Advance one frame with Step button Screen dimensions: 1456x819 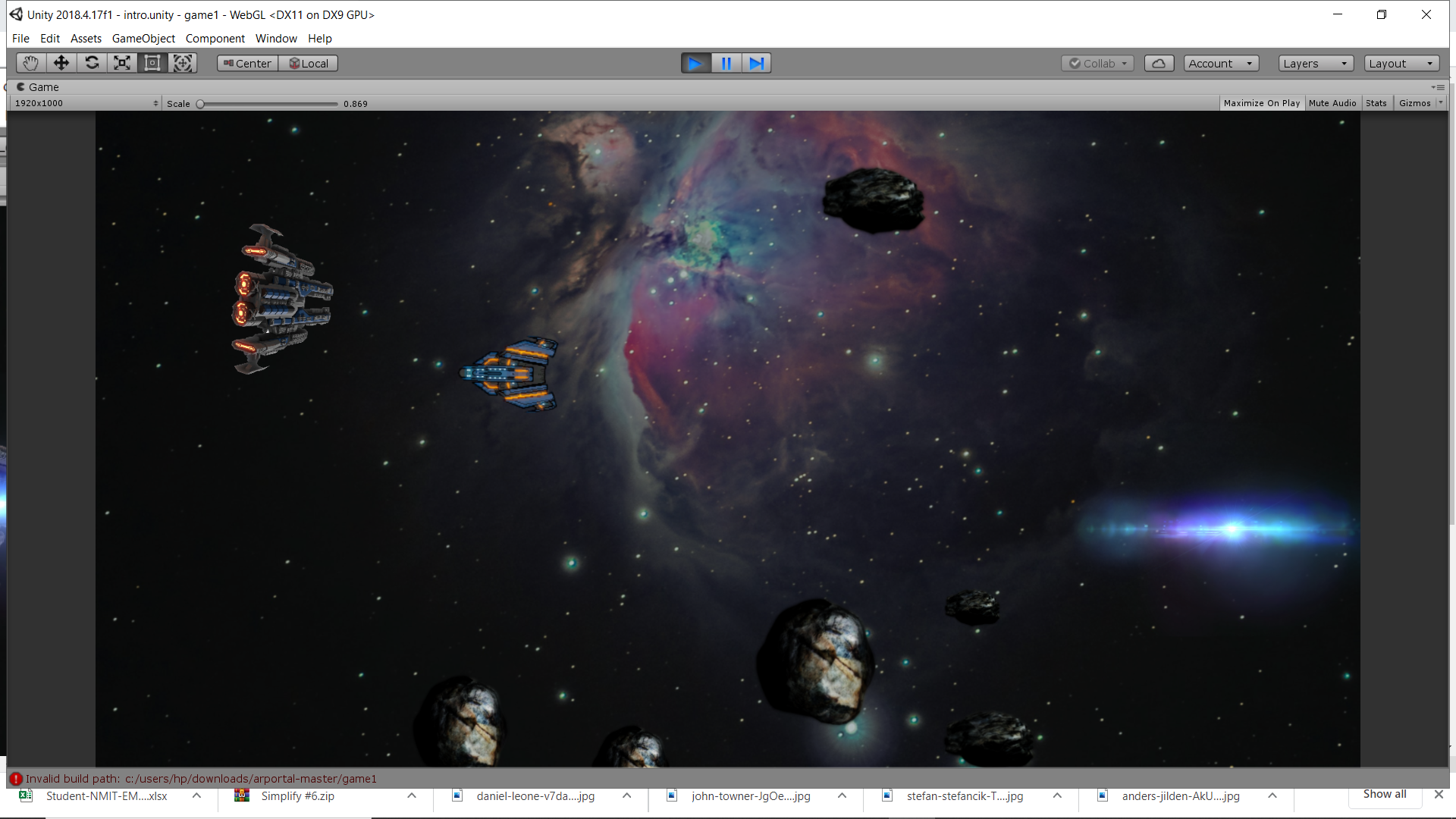pyautogui.click(x=756, y=63)
